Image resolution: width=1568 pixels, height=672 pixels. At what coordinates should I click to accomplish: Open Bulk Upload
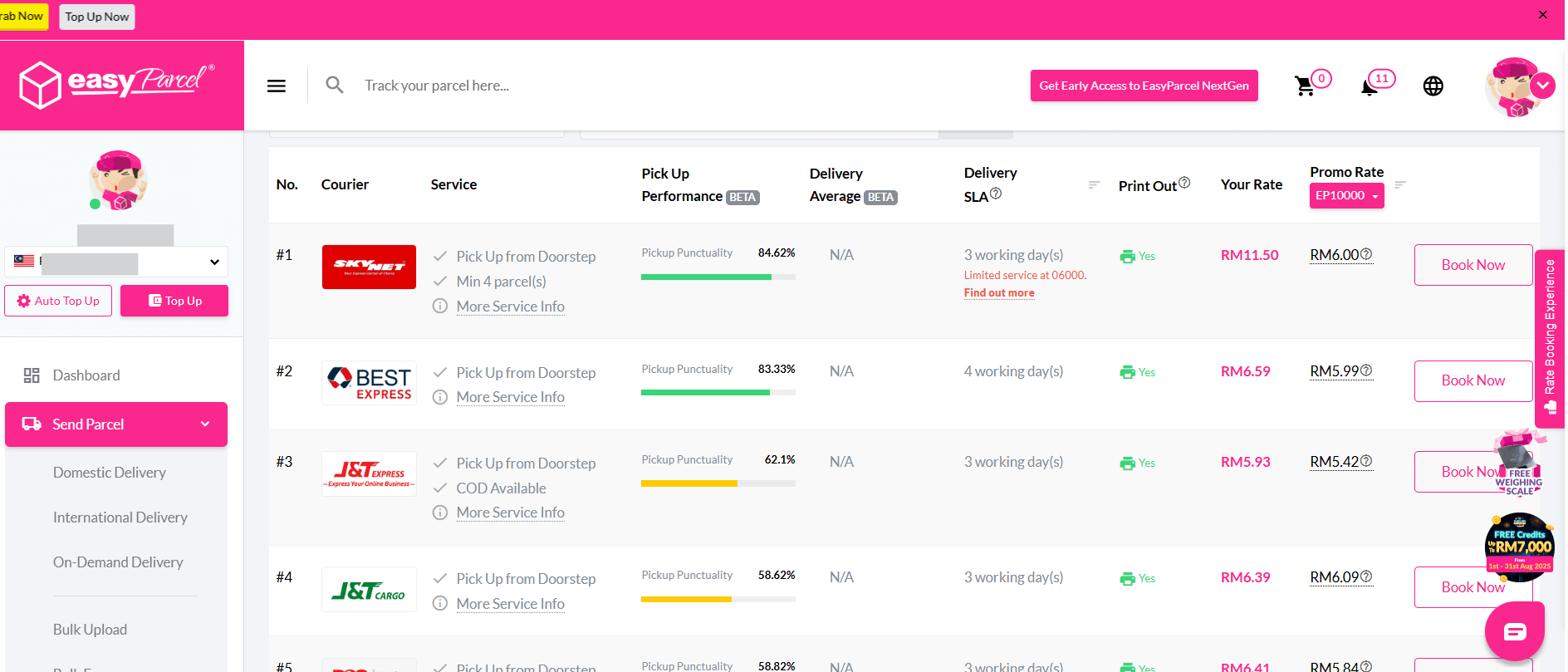pos(90,630)
